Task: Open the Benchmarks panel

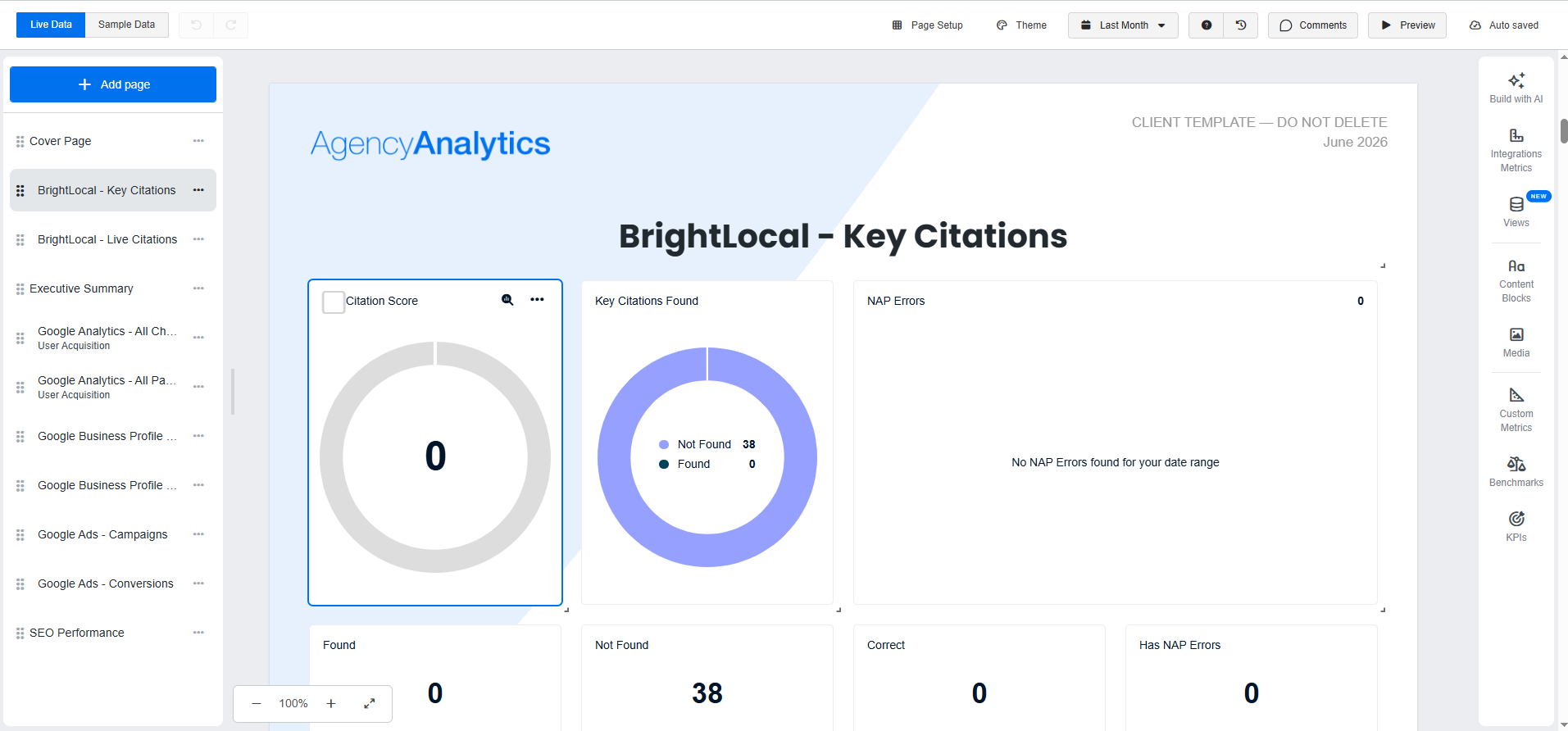Action: [1516, 472]
